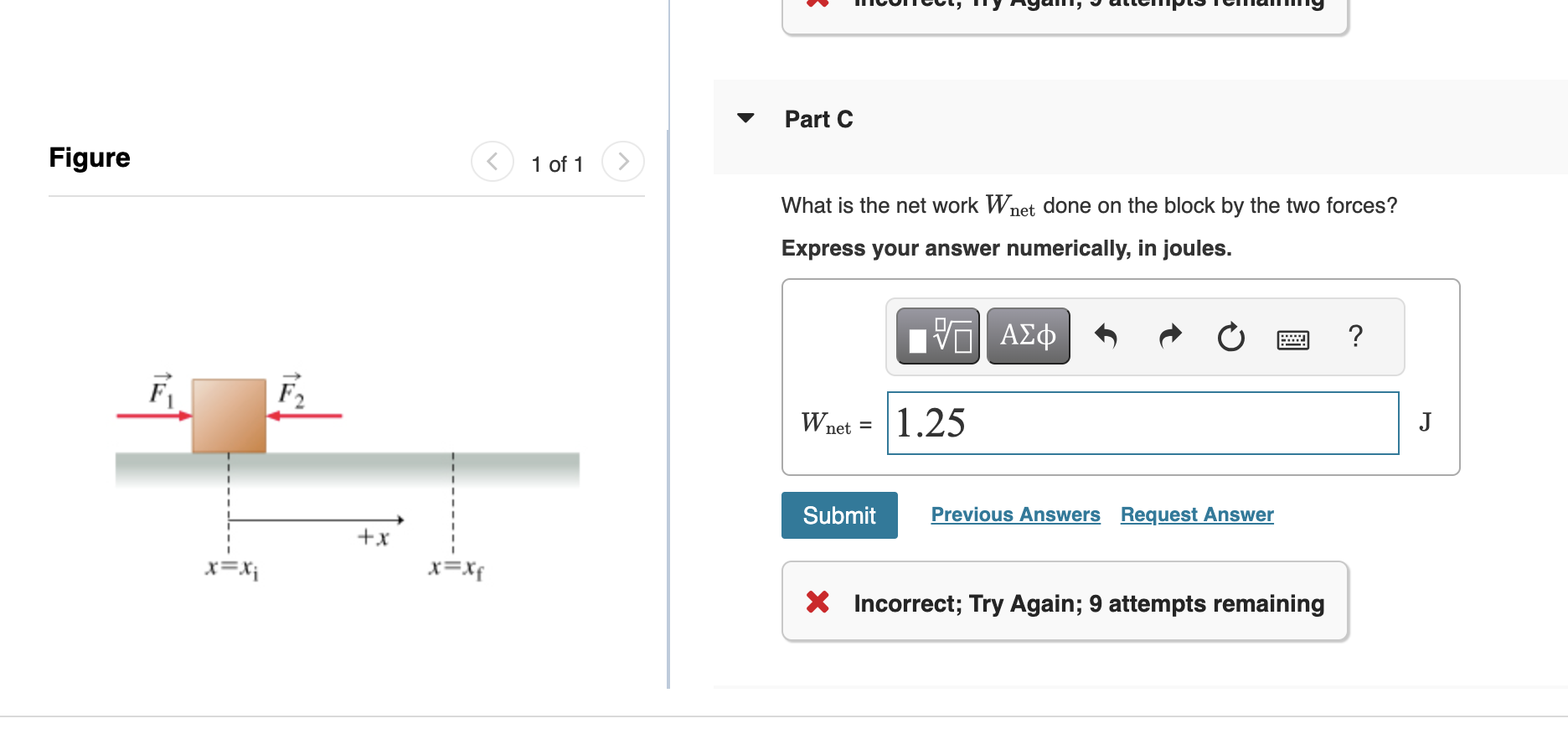Click the 1 of 1 figure counter
The image size is (1568, 729).
pyautogui.click(x=556, y=163)
